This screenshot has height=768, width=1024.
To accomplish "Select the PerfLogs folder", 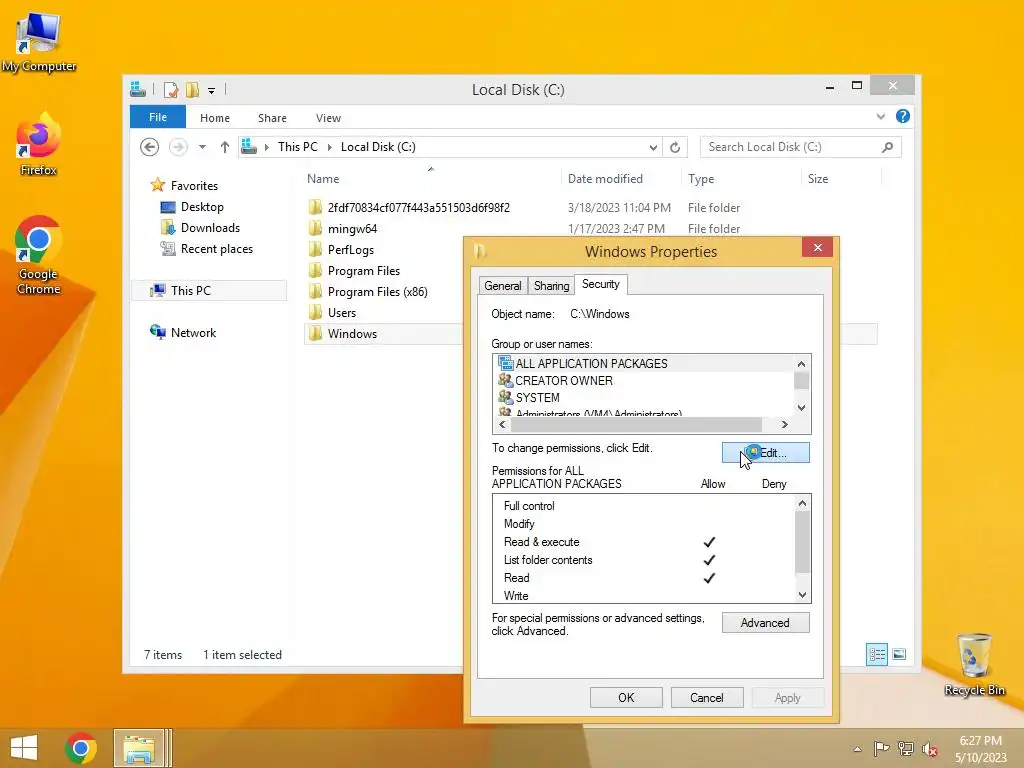I will [351, 249].
